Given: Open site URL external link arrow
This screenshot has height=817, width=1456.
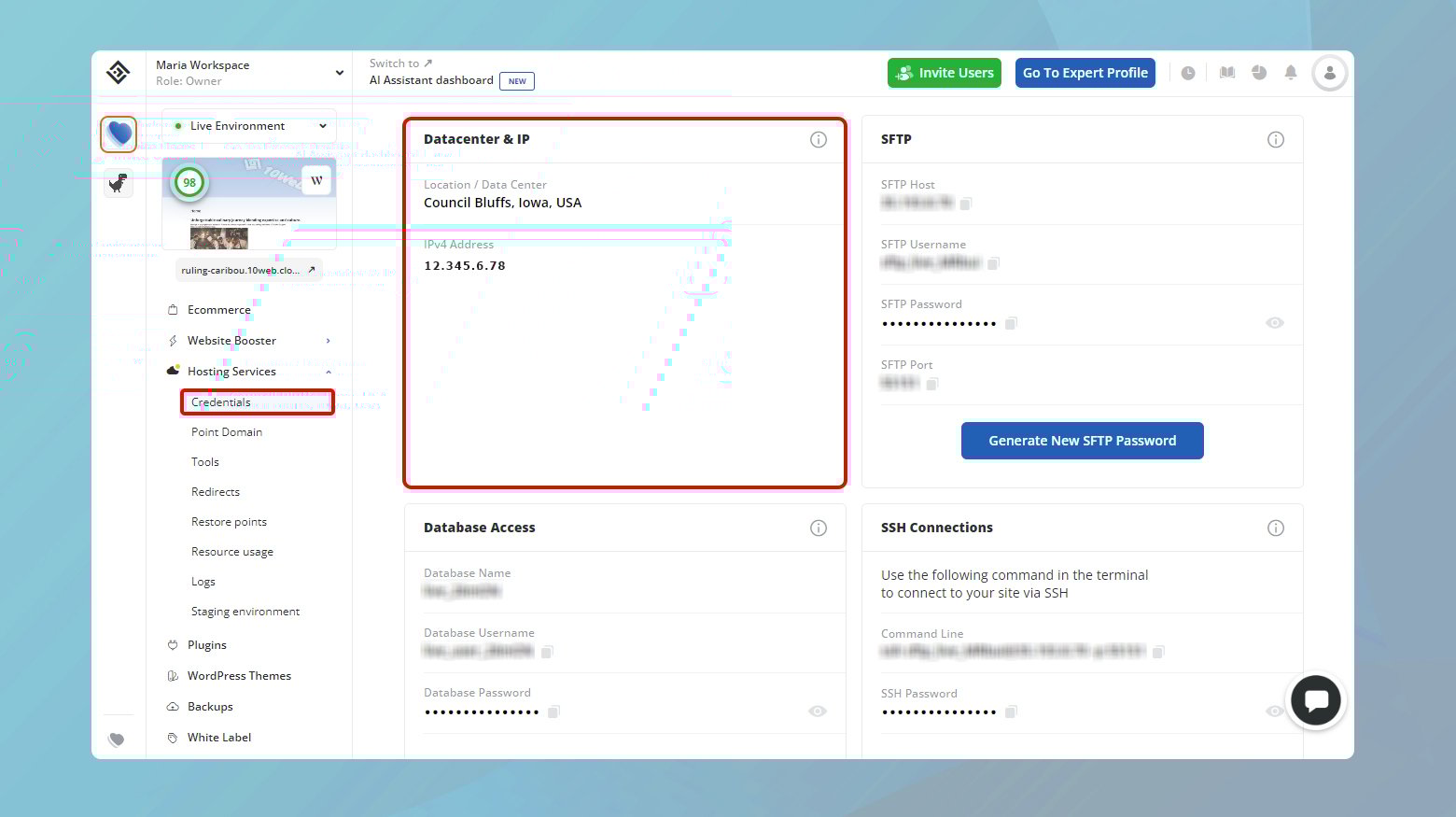Looking at the screenshot, I should coord(312,270).
